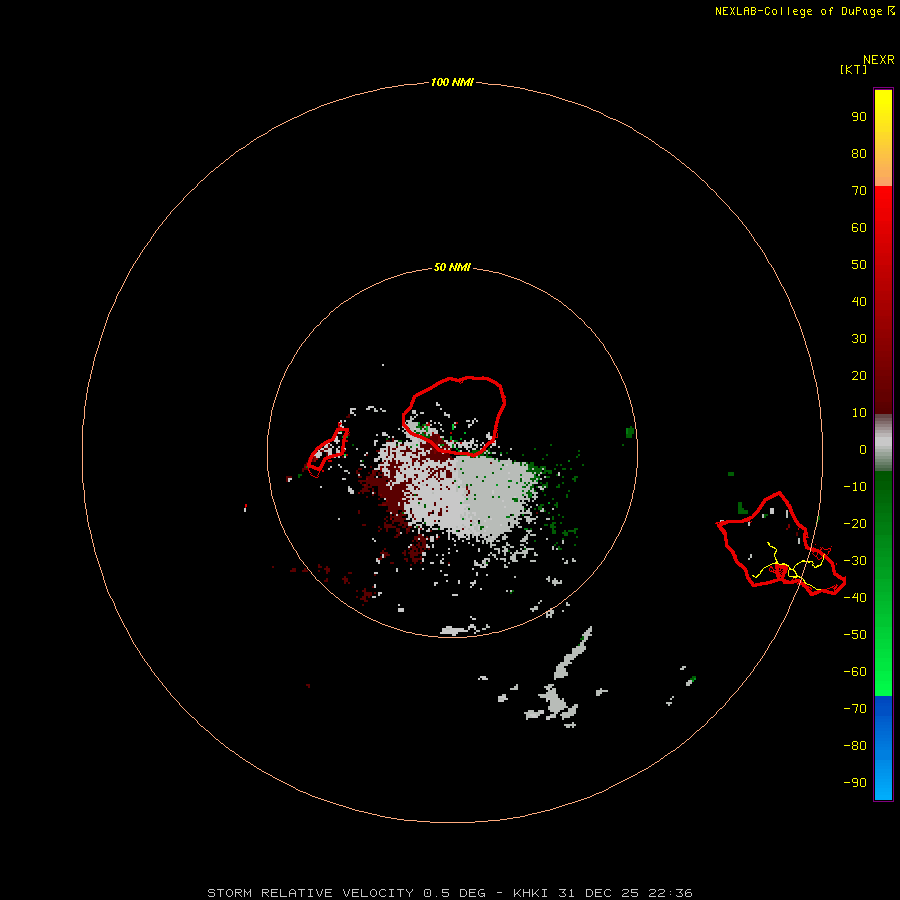Click the -10 value on velocity scale

855,487
